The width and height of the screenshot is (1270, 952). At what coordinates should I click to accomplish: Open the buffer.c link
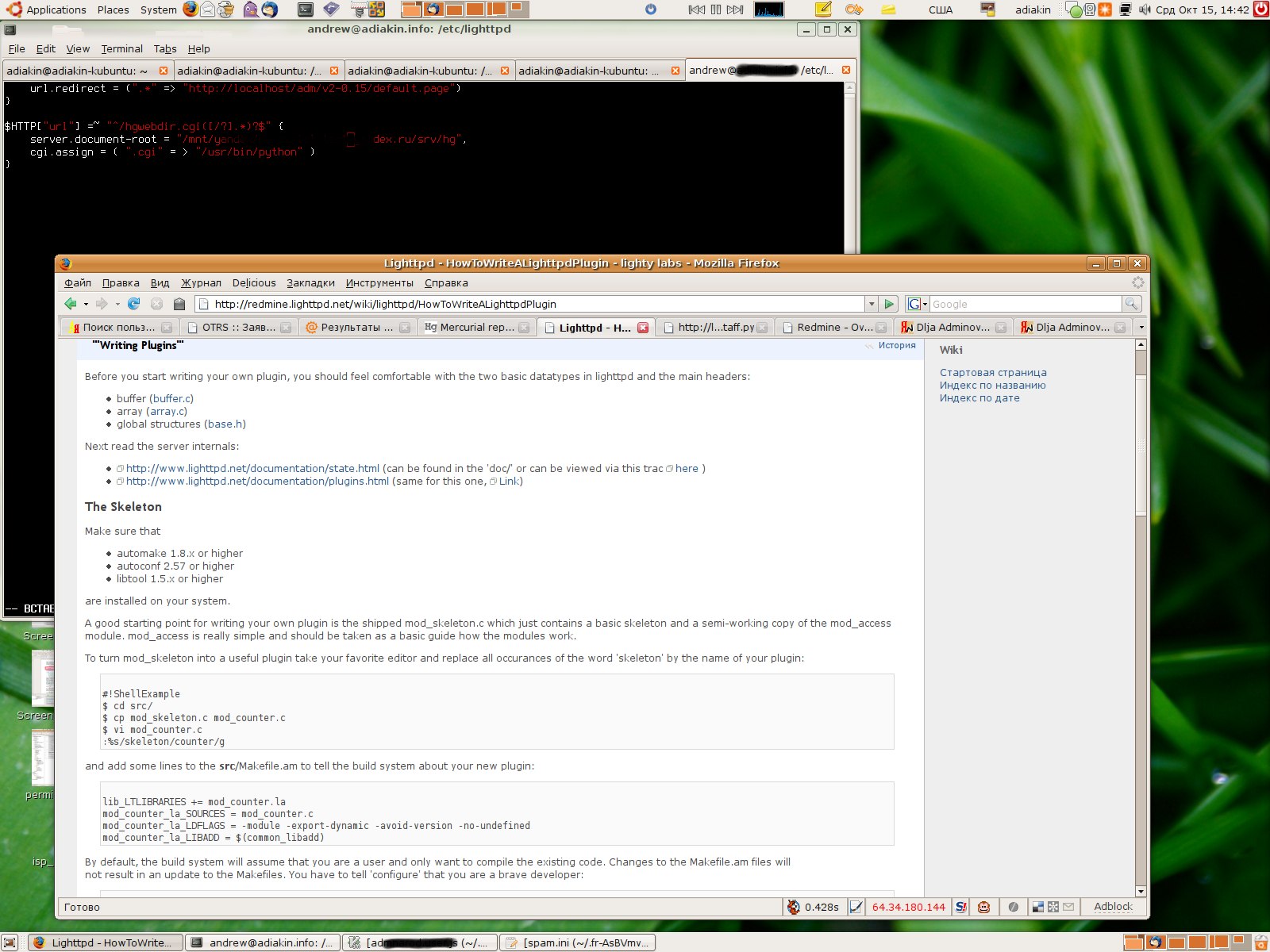click(171, 398)
